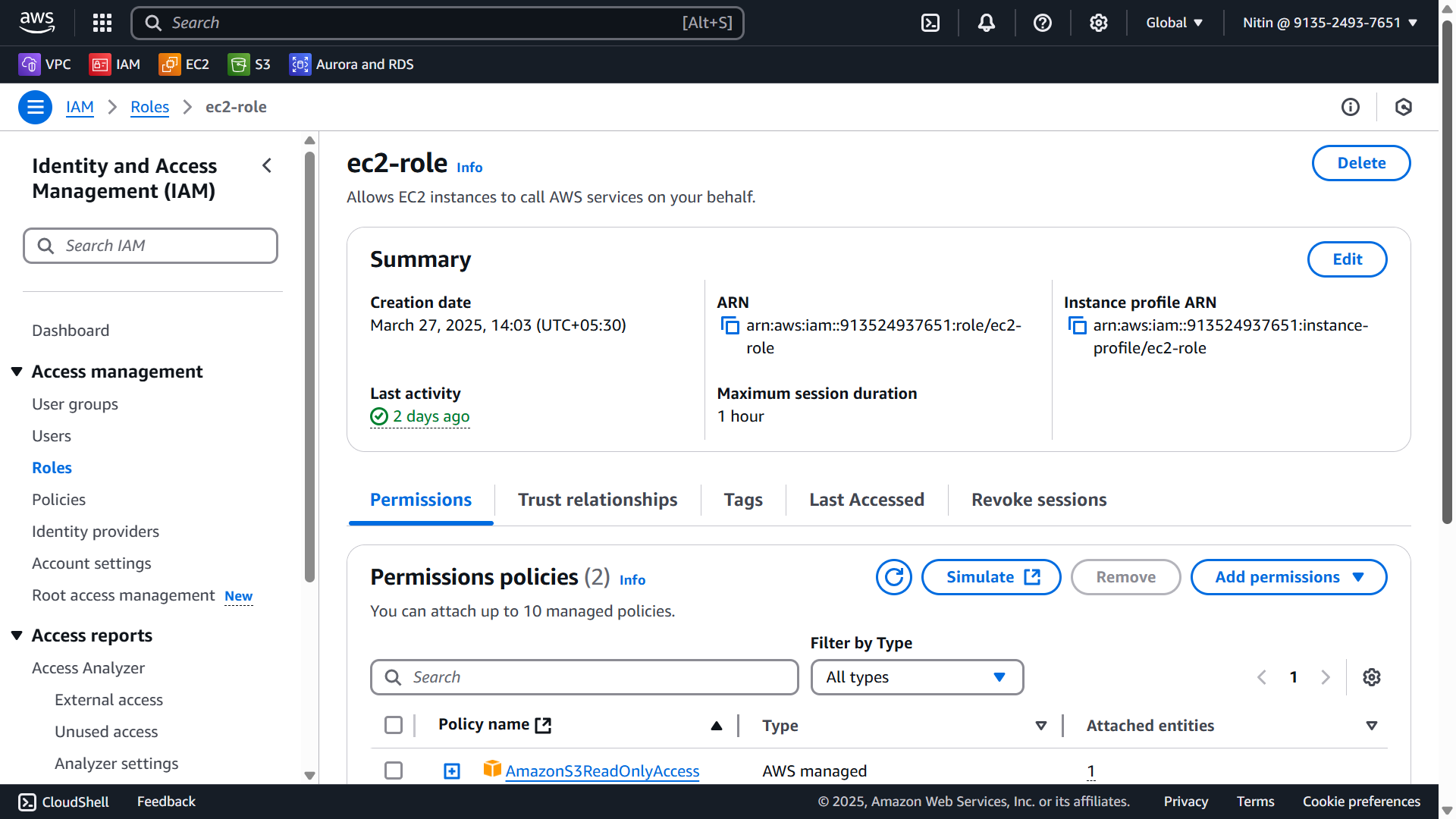Copy the instance profile ARN
This screenshot has height=819, width=1456.
tap(1077, 326)
